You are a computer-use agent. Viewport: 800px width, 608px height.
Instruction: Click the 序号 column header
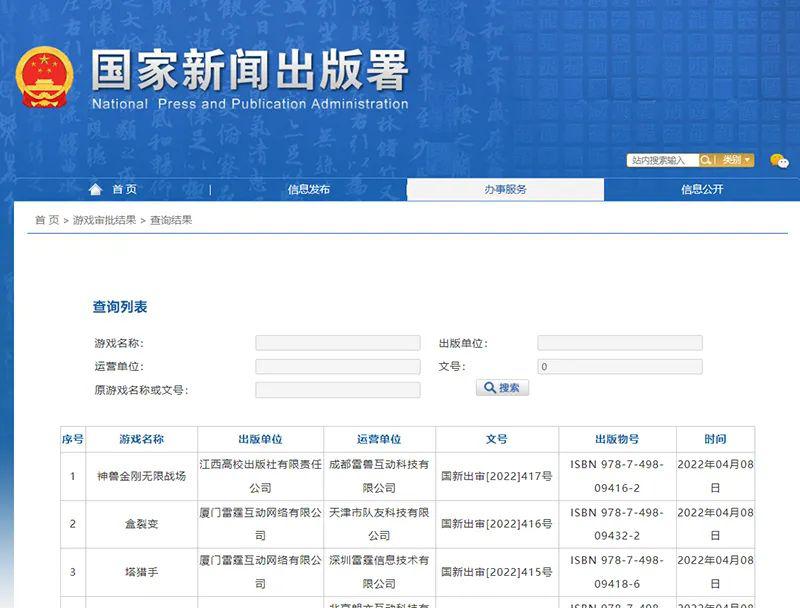click(x=72, y=439)
